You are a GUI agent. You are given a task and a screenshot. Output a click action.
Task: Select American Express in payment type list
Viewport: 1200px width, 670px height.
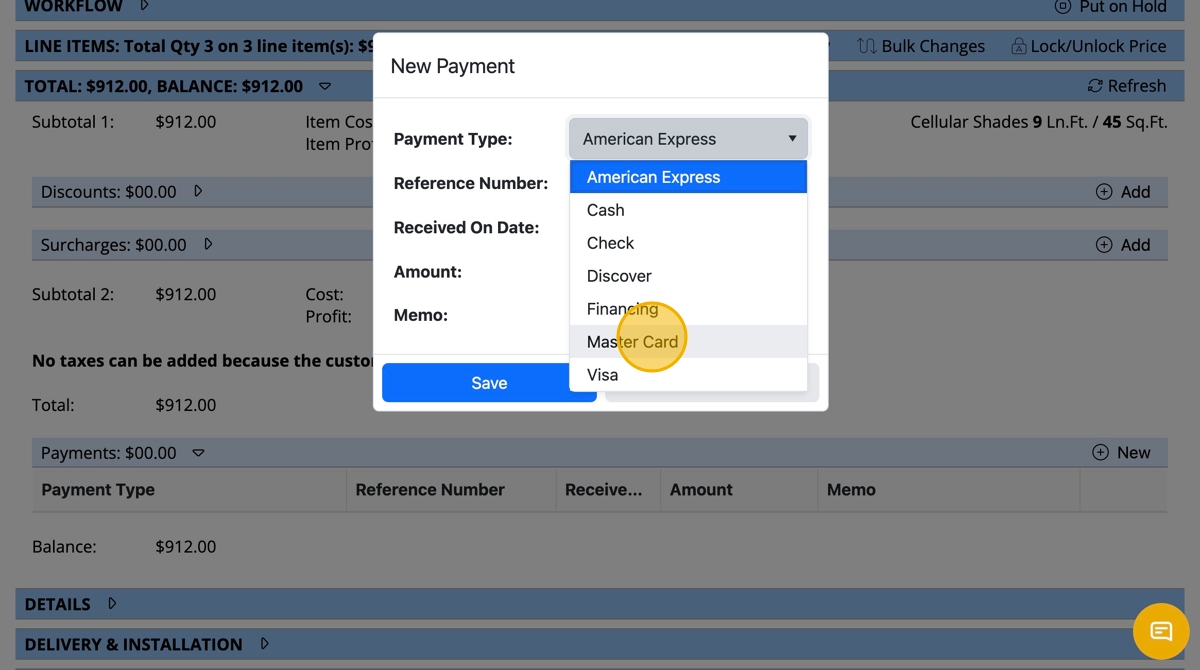point(688,177)
